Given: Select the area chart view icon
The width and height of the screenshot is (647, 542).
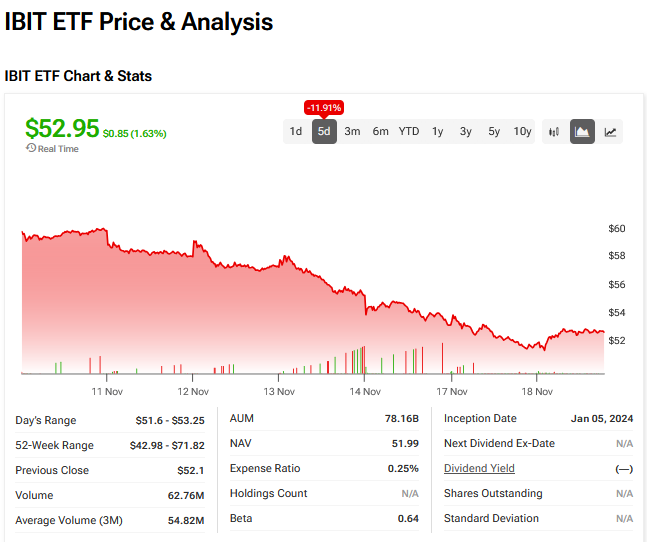Looking at the screenshot, I should click(582, 131).
